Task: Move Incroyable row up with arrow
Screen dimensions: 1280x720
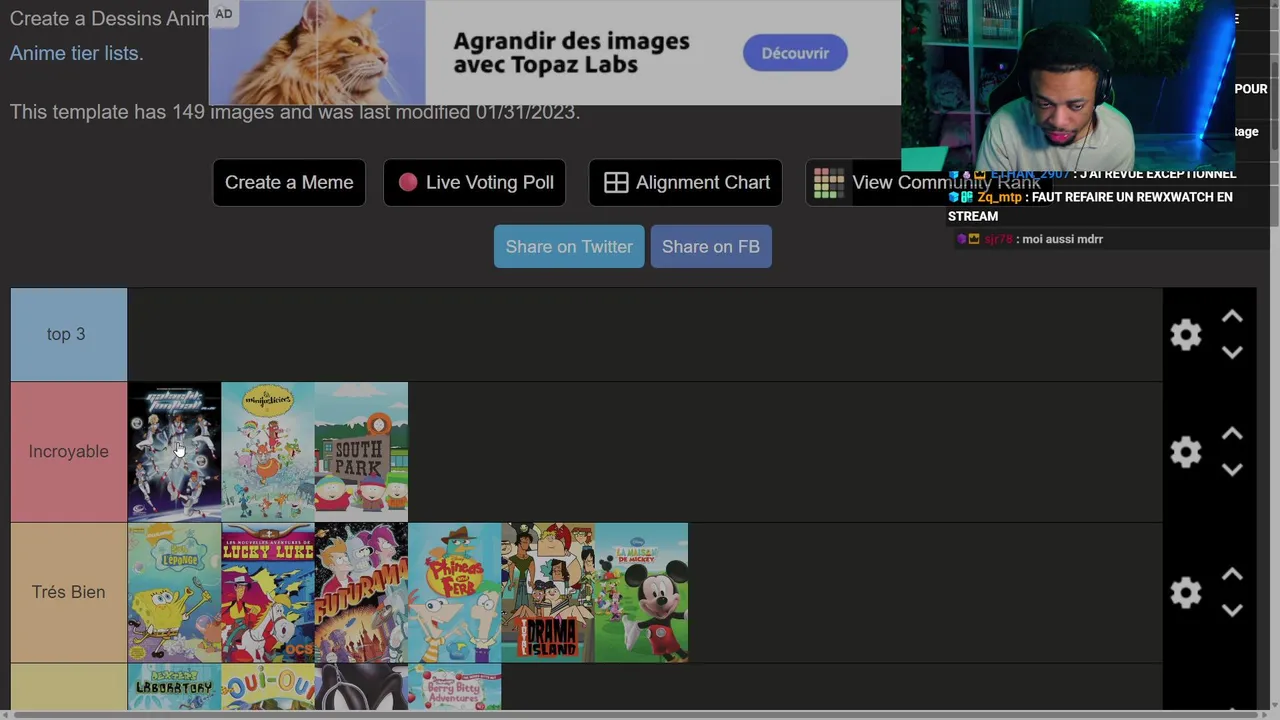Action: pyautogui.click(x=1232, y=434)
